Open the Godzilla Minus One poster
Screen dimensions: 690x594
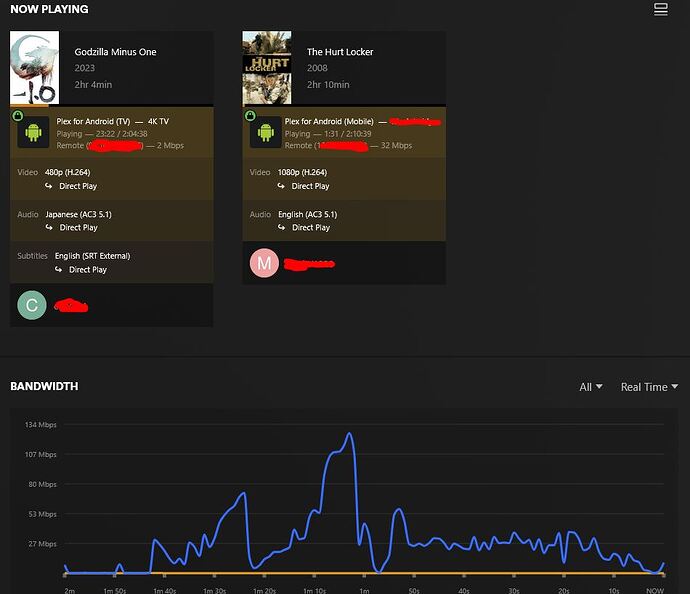[34, 67]
